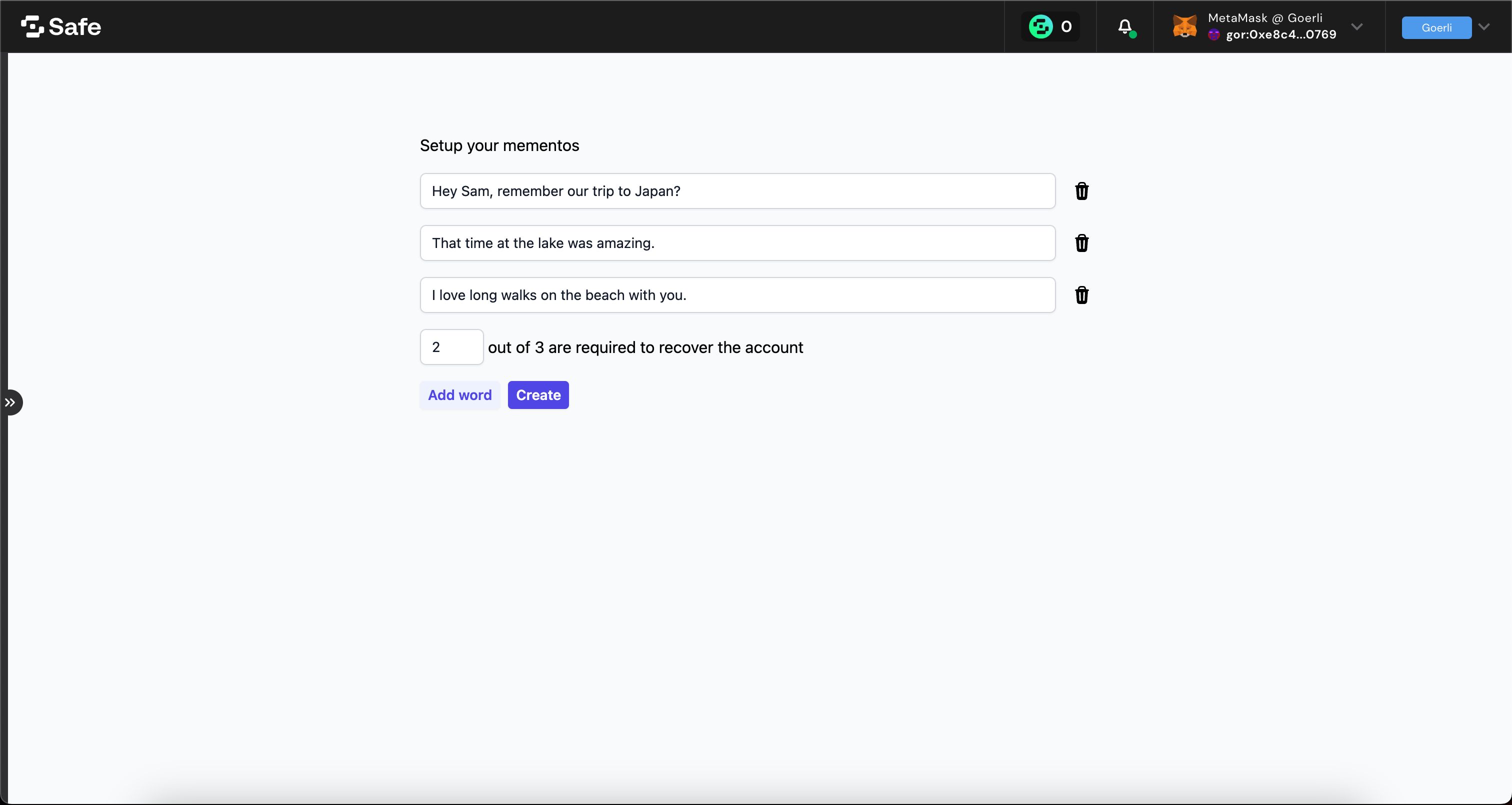
Task: Focus the "That time at the lake" field
Action: [737, 243]
